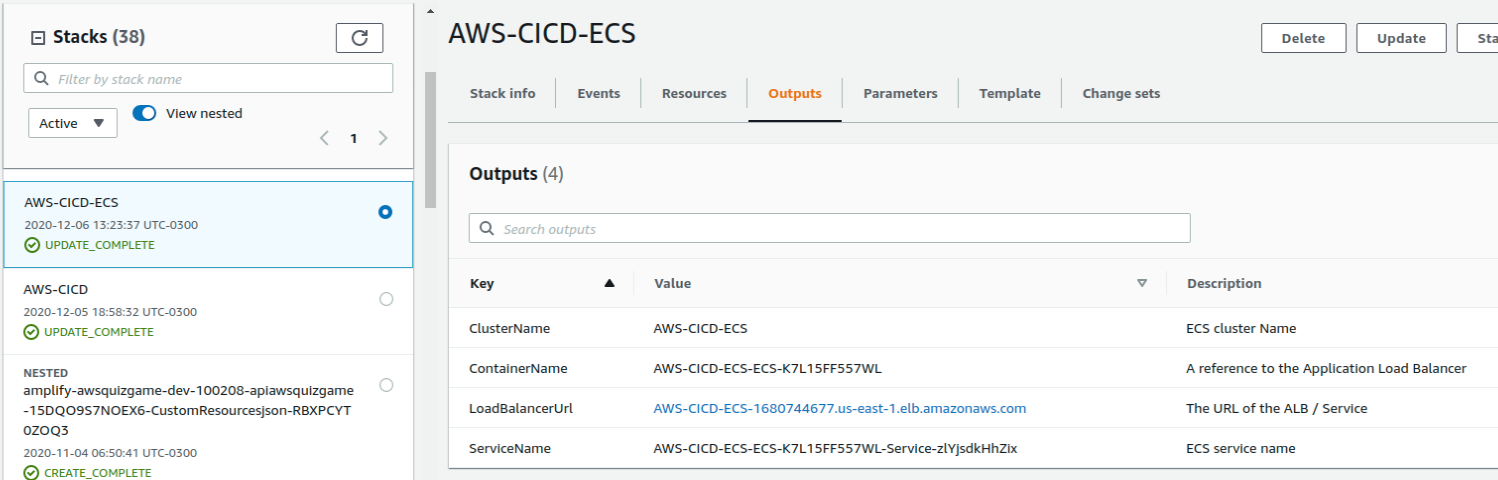Sort outputs by Key column arrow
This screenshot has width=1498, height=480.
(609, 283)
